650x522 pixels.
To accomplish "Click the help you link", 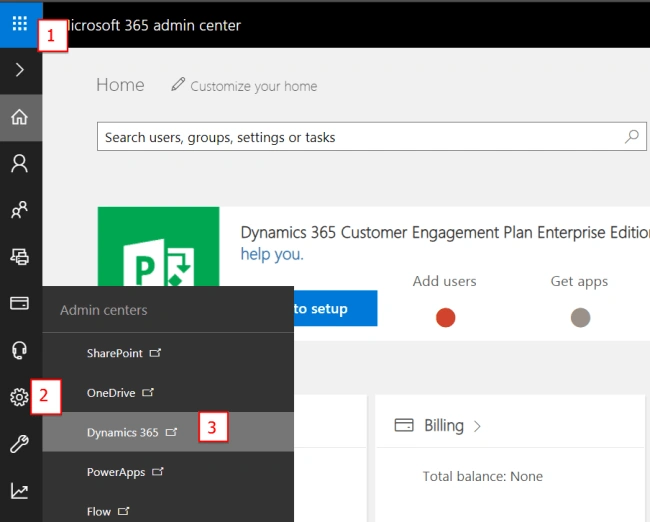I will pos(272,254).
